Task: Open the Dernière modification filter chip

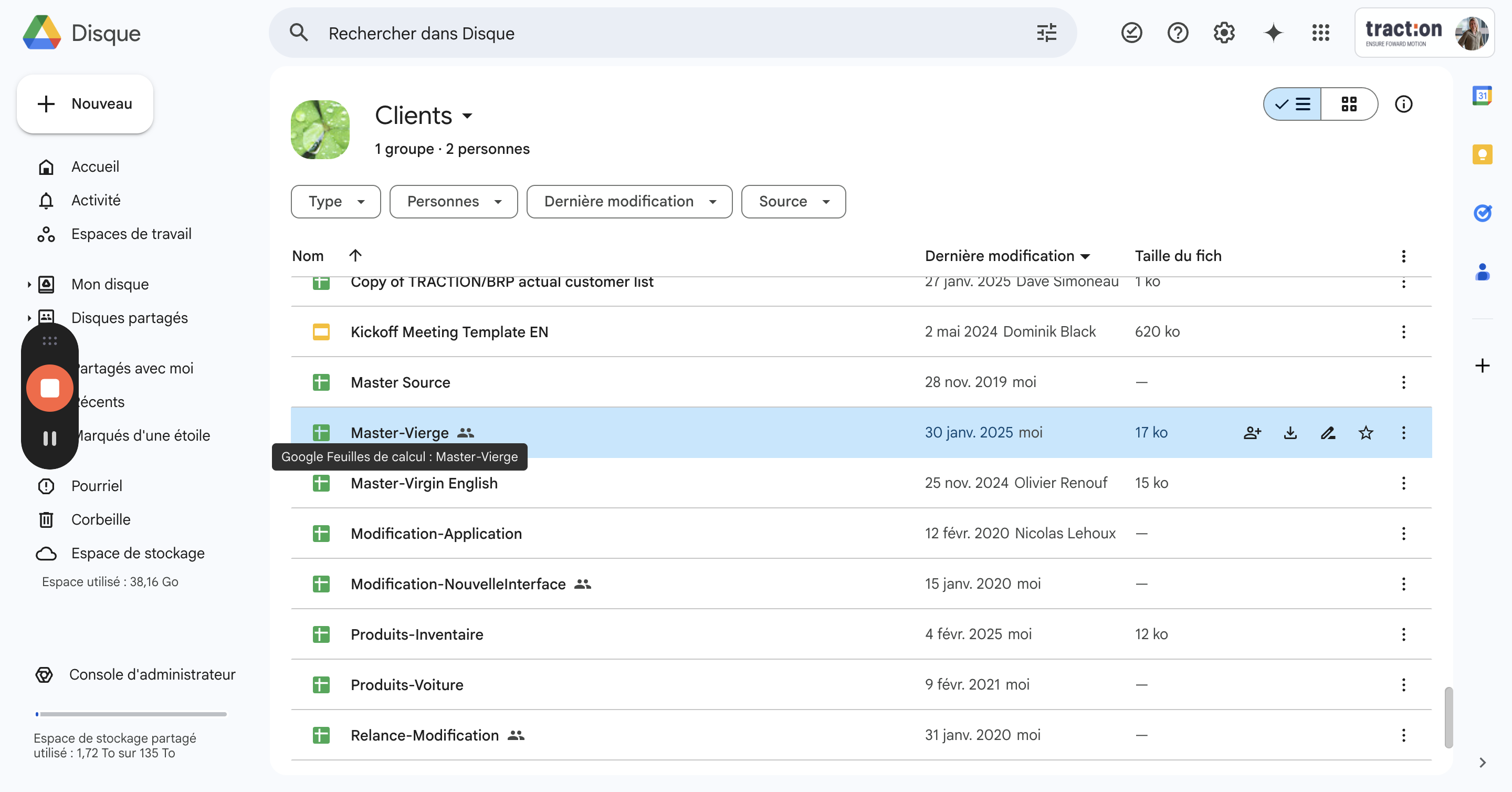Action: [x=629, y=201]
